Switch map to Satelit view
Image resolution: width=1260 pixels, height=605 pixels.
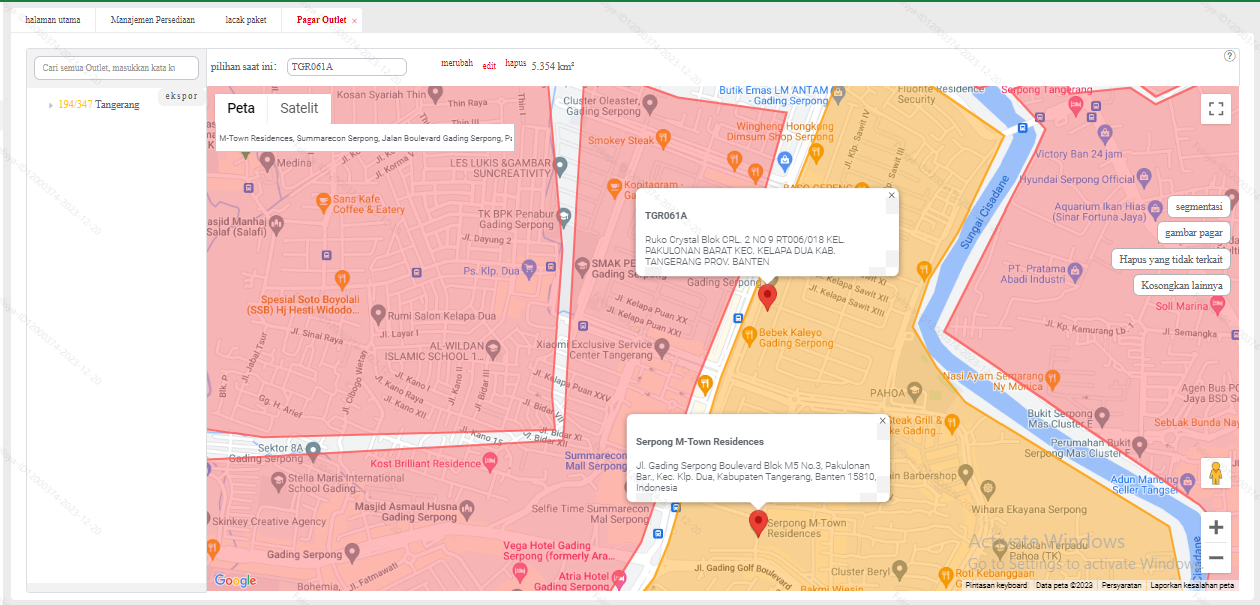pyautogui.click(x=299, y=109)
